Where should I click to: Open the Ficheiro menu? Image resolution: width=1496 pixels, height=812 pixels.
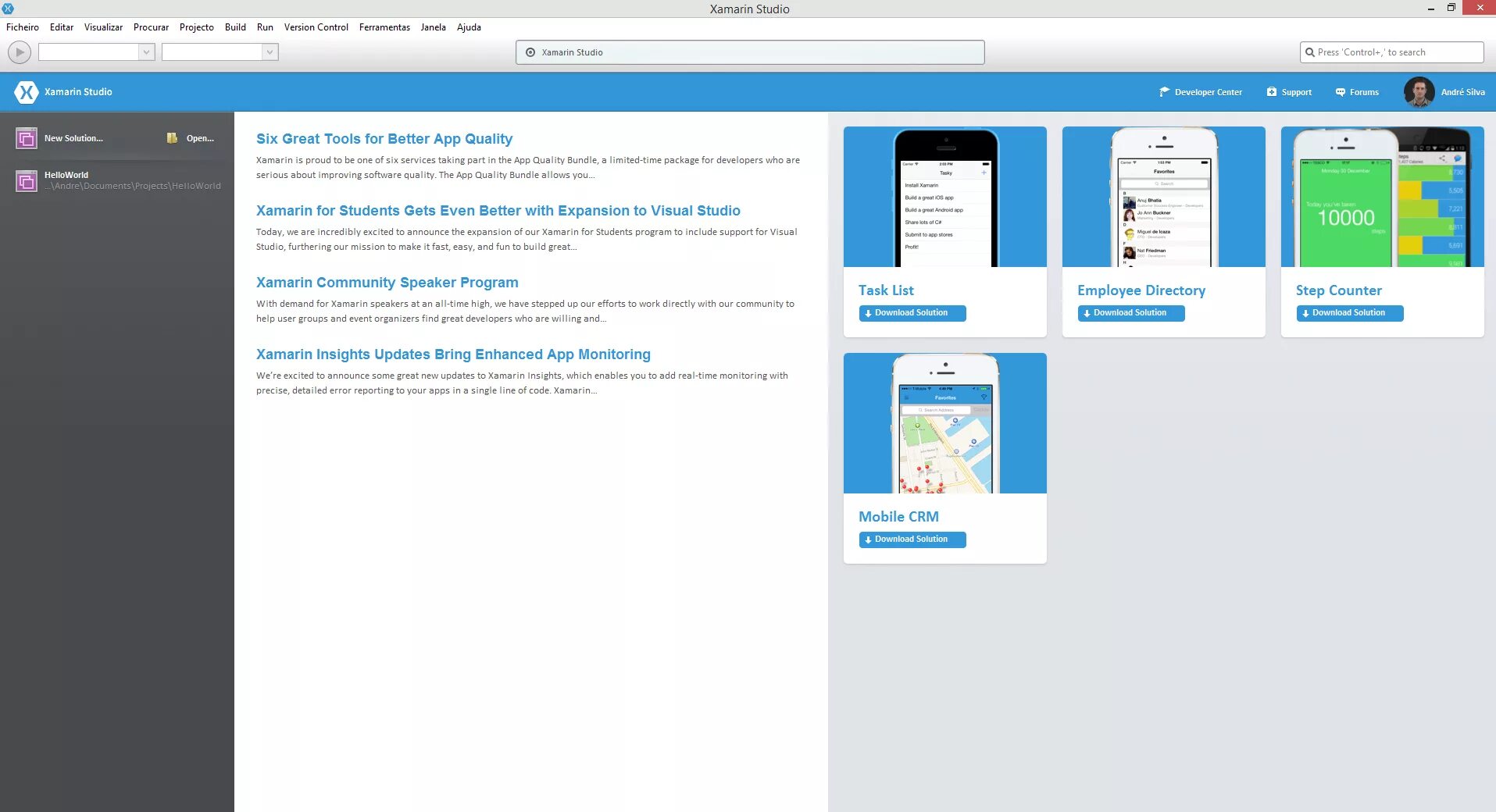(x=23, y=27)
